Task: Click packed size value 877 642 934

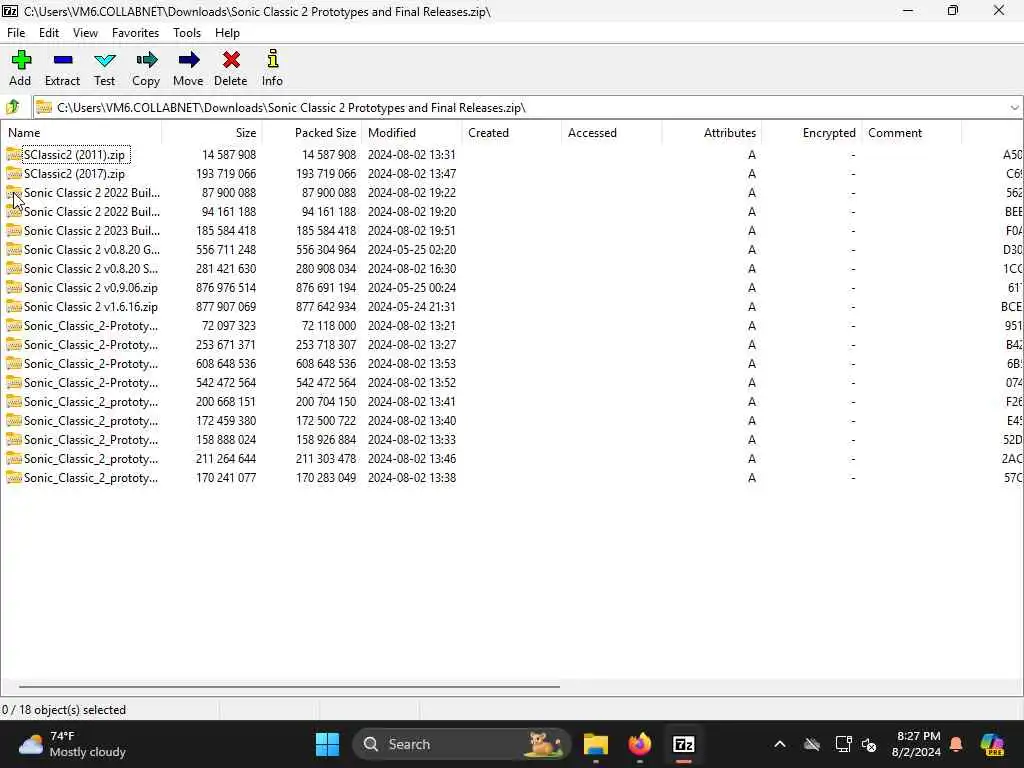Action: 326,306
